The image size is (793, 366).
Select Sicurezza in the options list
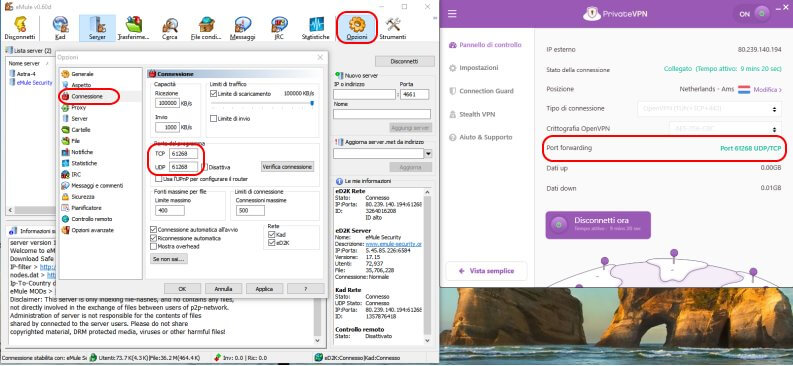tap(82, 197)
